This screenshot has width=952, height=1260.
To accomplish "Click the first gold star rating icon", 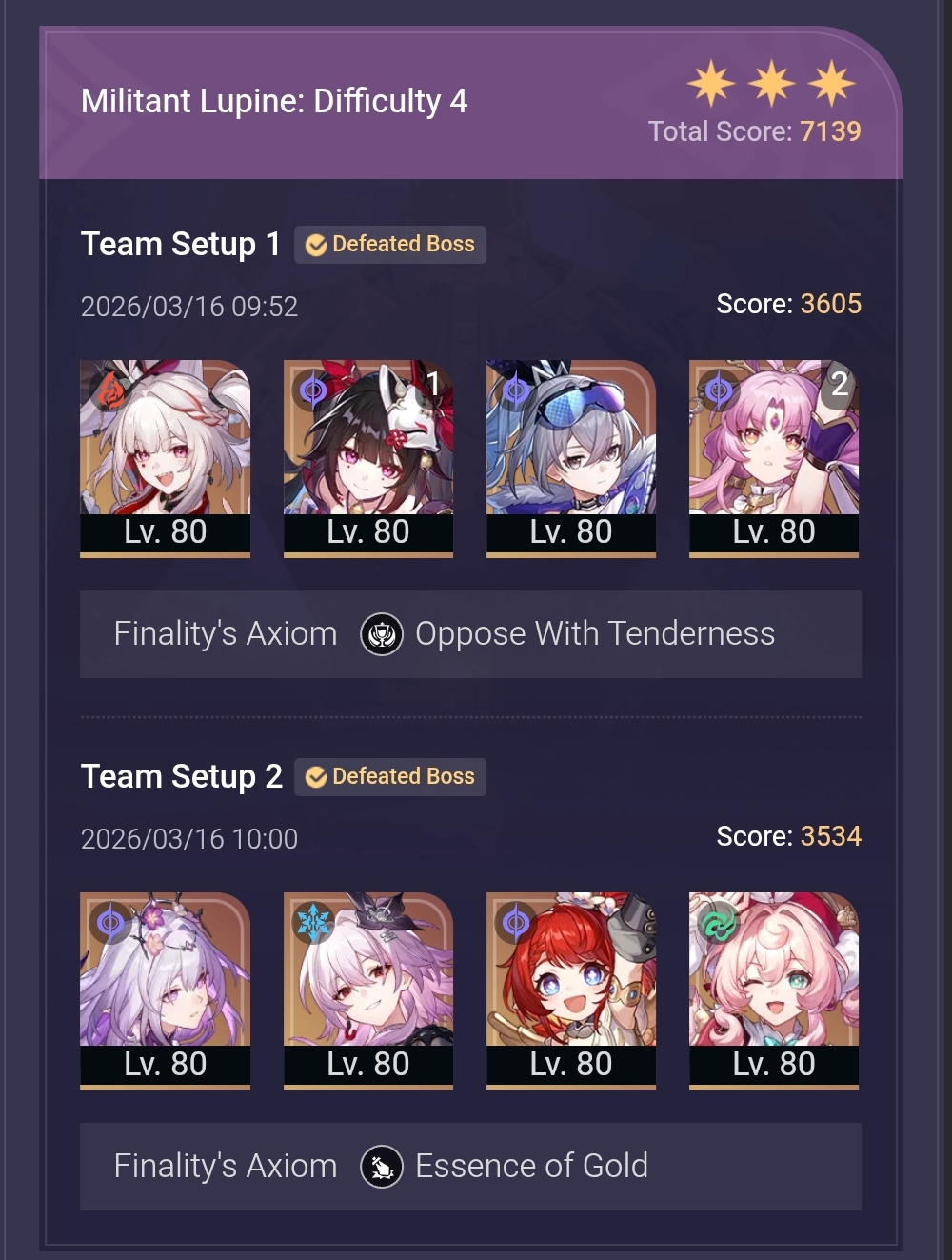I will (x=711, y=83).
